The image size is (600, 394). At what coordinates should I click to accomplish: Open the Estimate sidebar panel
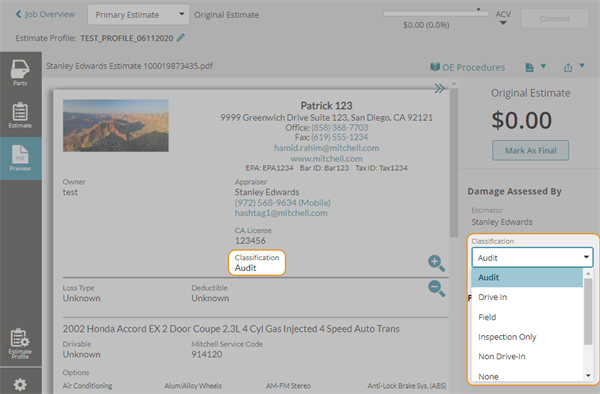click(x=20, y=115)
